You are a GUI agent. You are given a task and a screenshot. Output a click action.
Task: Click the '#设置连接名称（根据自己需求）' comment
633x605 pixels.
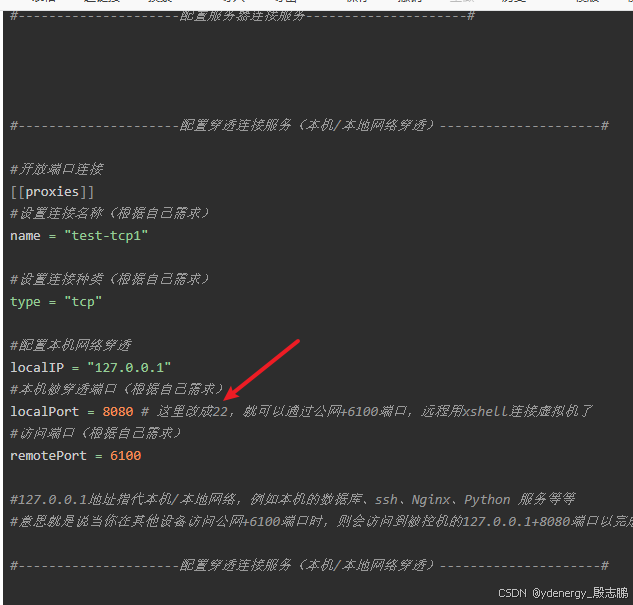109,213
